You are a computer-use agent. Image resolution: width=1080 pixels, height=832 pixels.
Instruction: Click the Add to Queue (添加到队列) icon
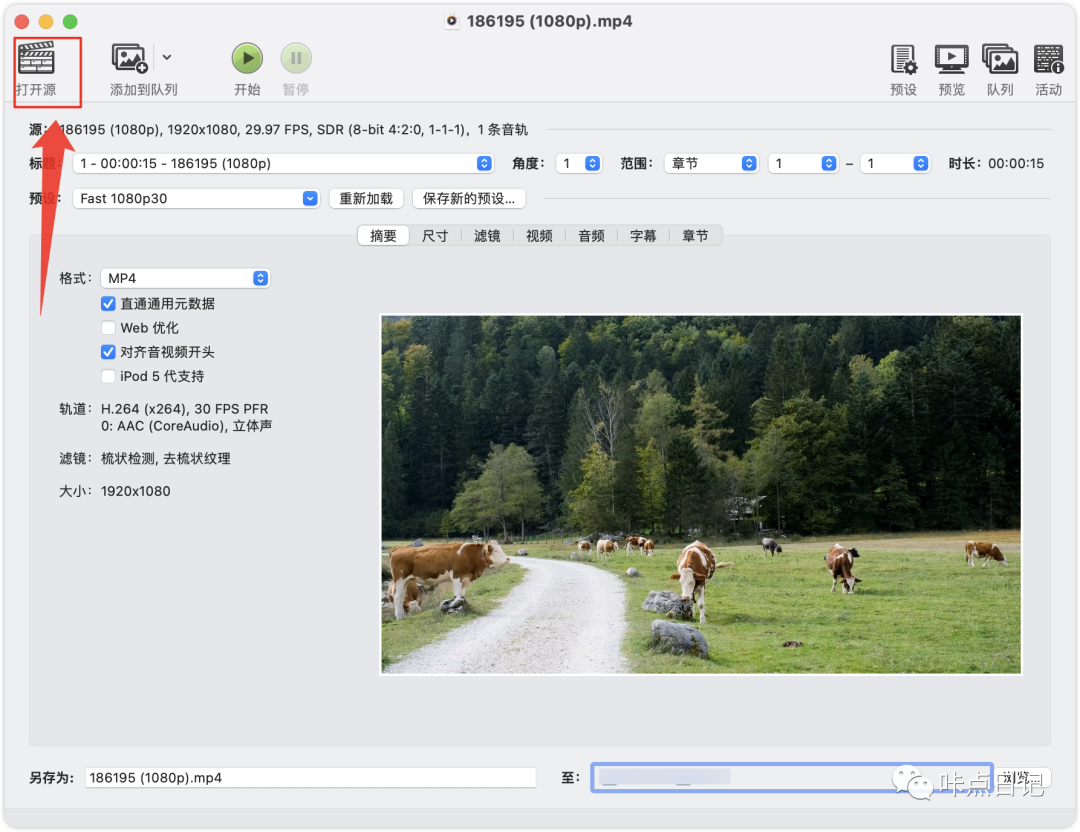coord(130,58)
